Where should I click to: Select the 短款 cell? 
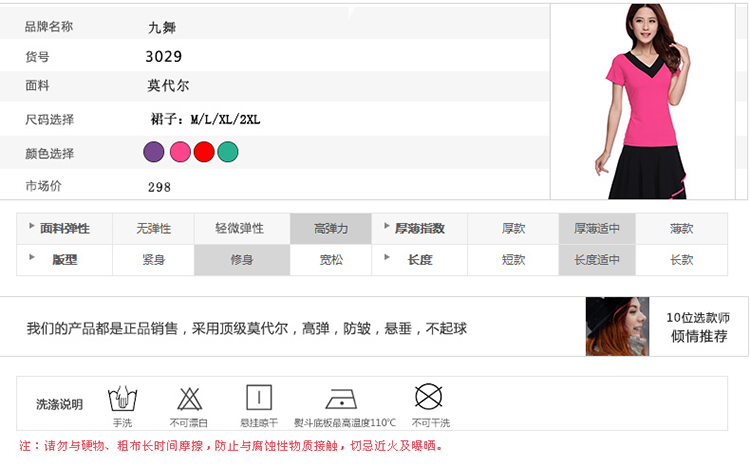[x=513, y=260]
